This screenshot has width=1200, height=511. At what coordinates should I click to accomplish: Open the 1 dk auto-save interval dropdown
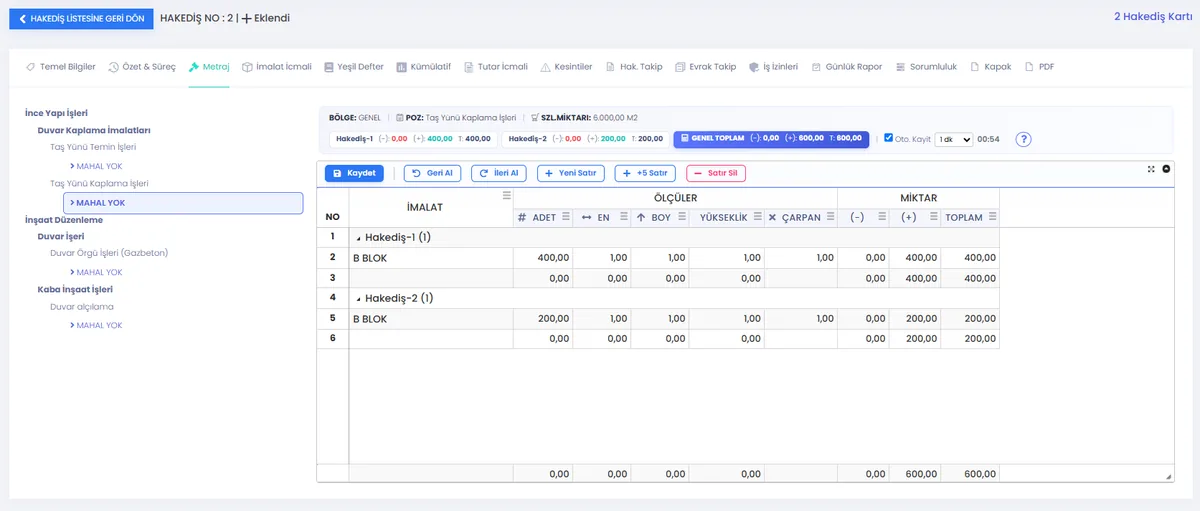953,139
